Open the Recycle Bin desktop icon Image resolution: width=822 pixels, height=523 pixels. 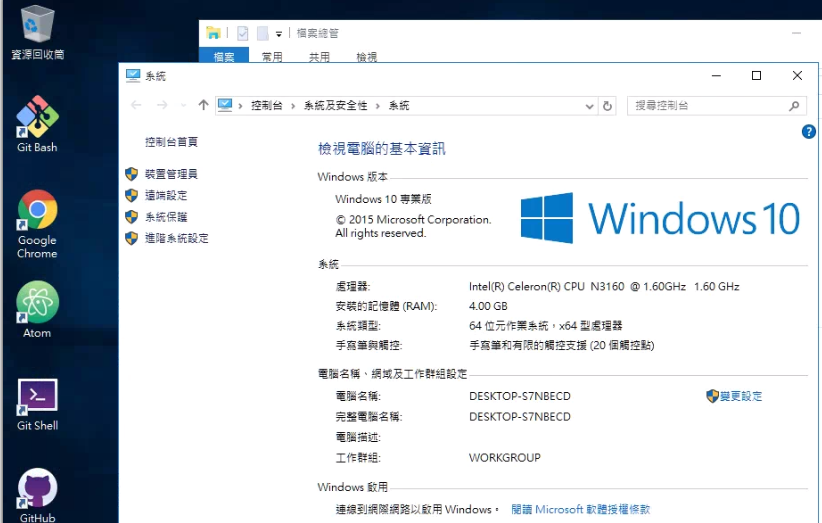(x=37, y=31)
